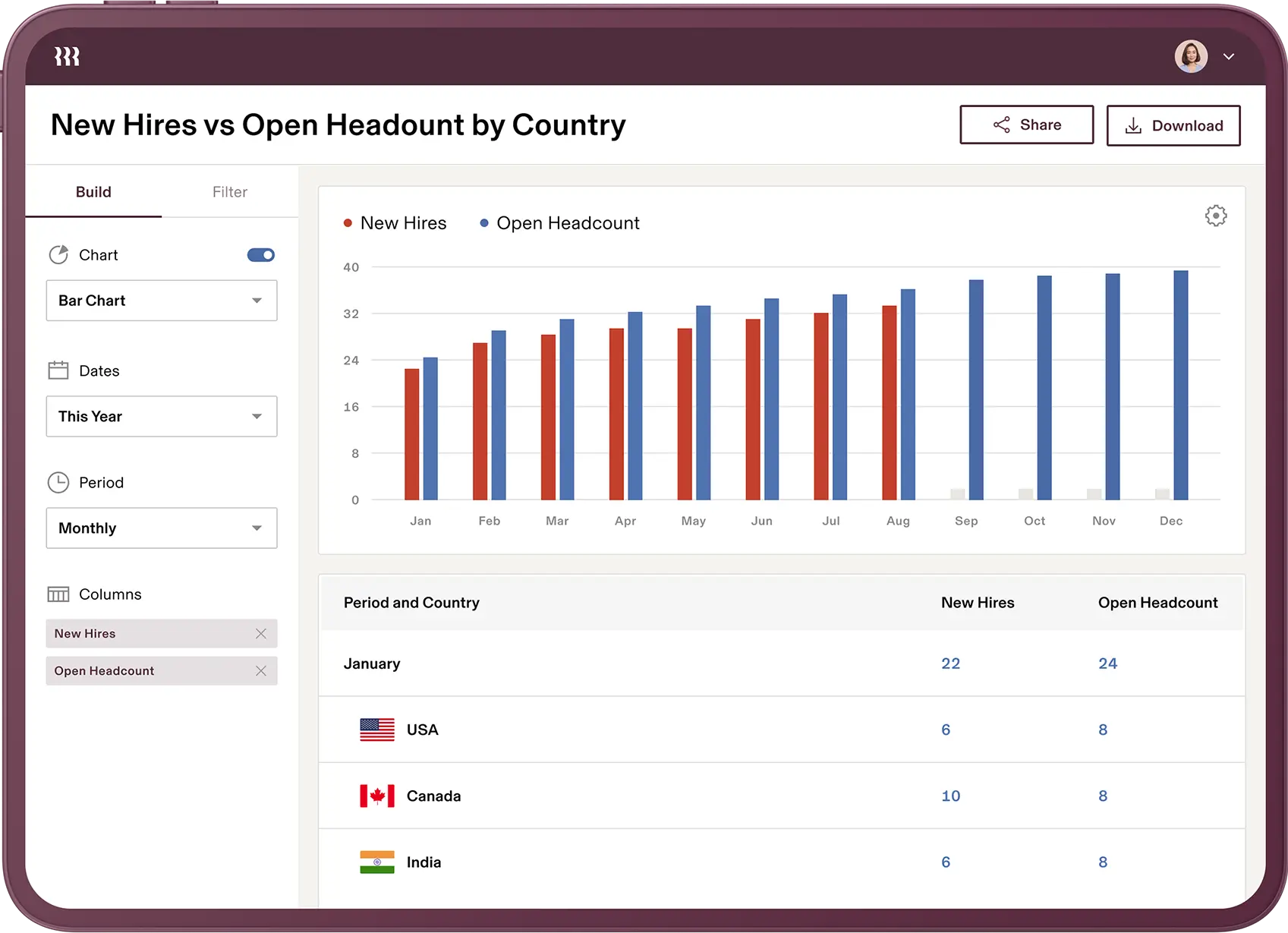
Task: Click the Share button
Action: coord(1026,125)
